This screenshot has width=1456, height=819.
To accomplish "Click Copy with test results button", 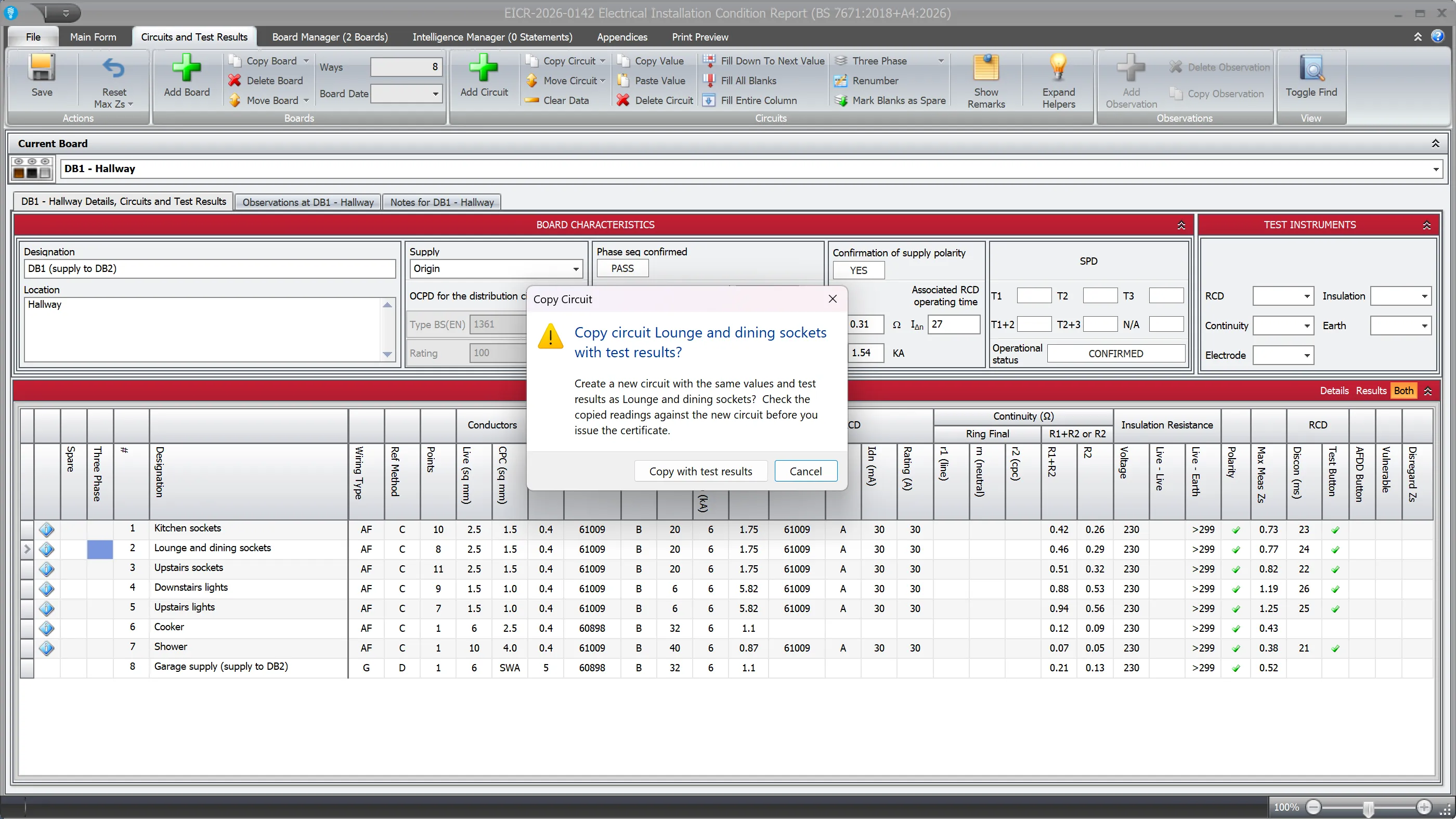I will [x=700, y=471].
